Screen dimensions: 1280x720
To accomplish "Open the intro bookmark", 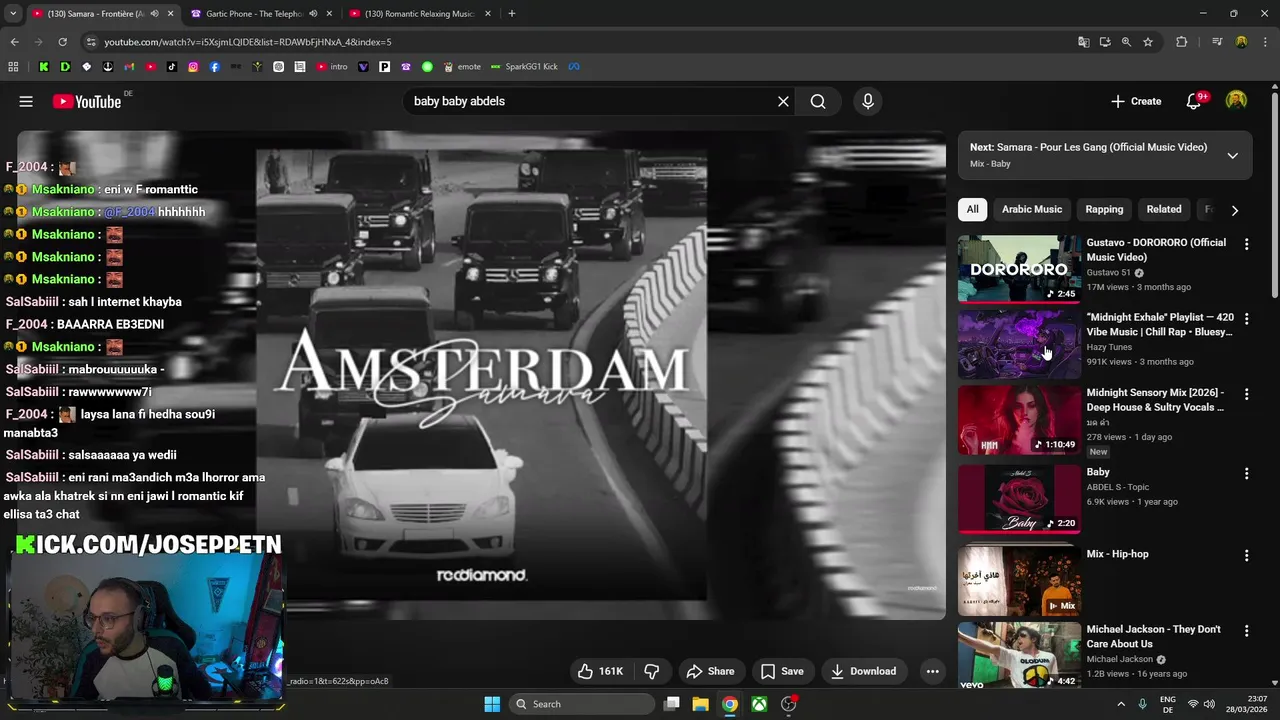I will coord(332,67).
